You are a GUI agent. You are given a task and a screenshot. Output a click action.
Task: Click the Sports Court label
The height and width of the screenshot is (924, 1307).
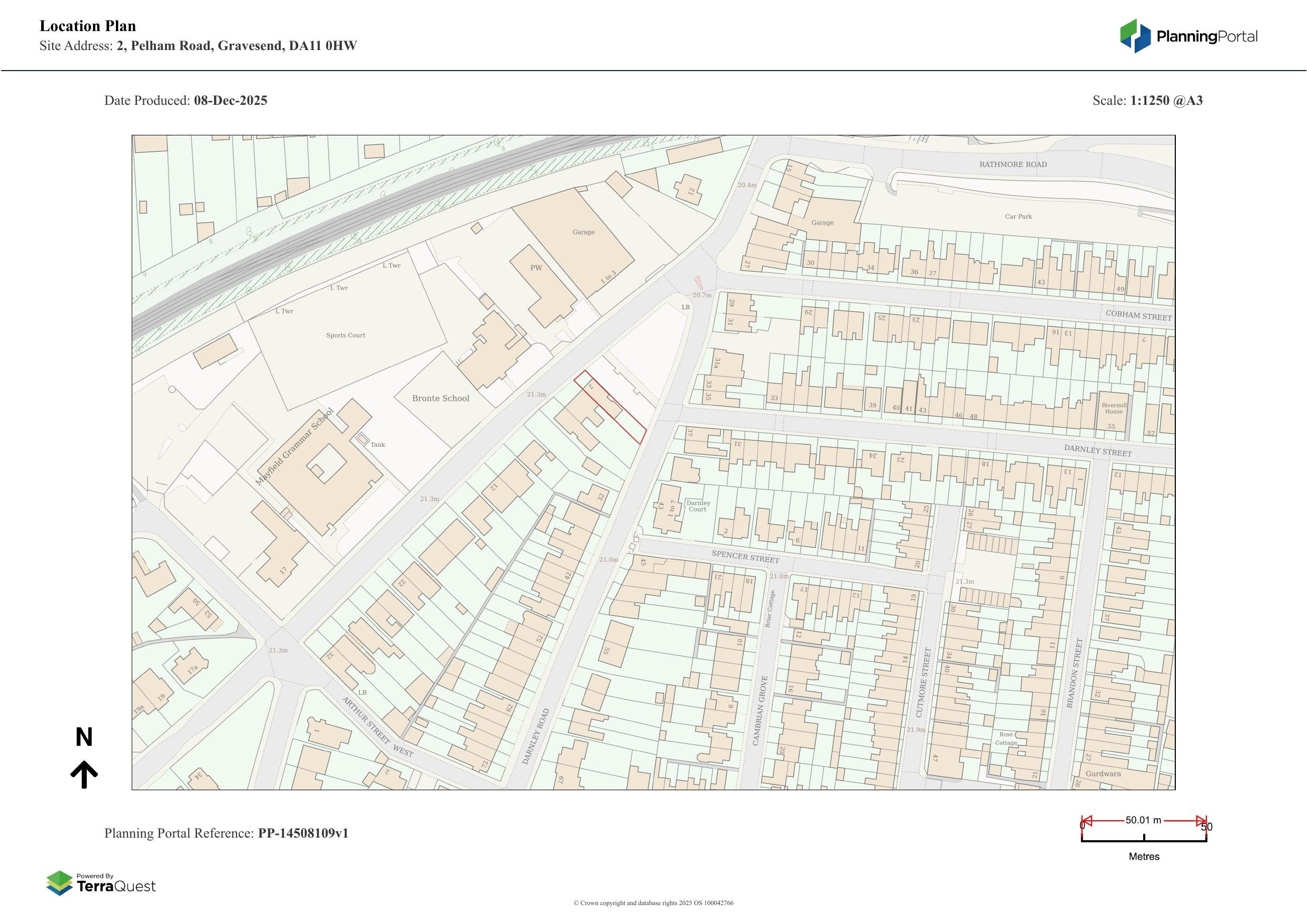346,336
